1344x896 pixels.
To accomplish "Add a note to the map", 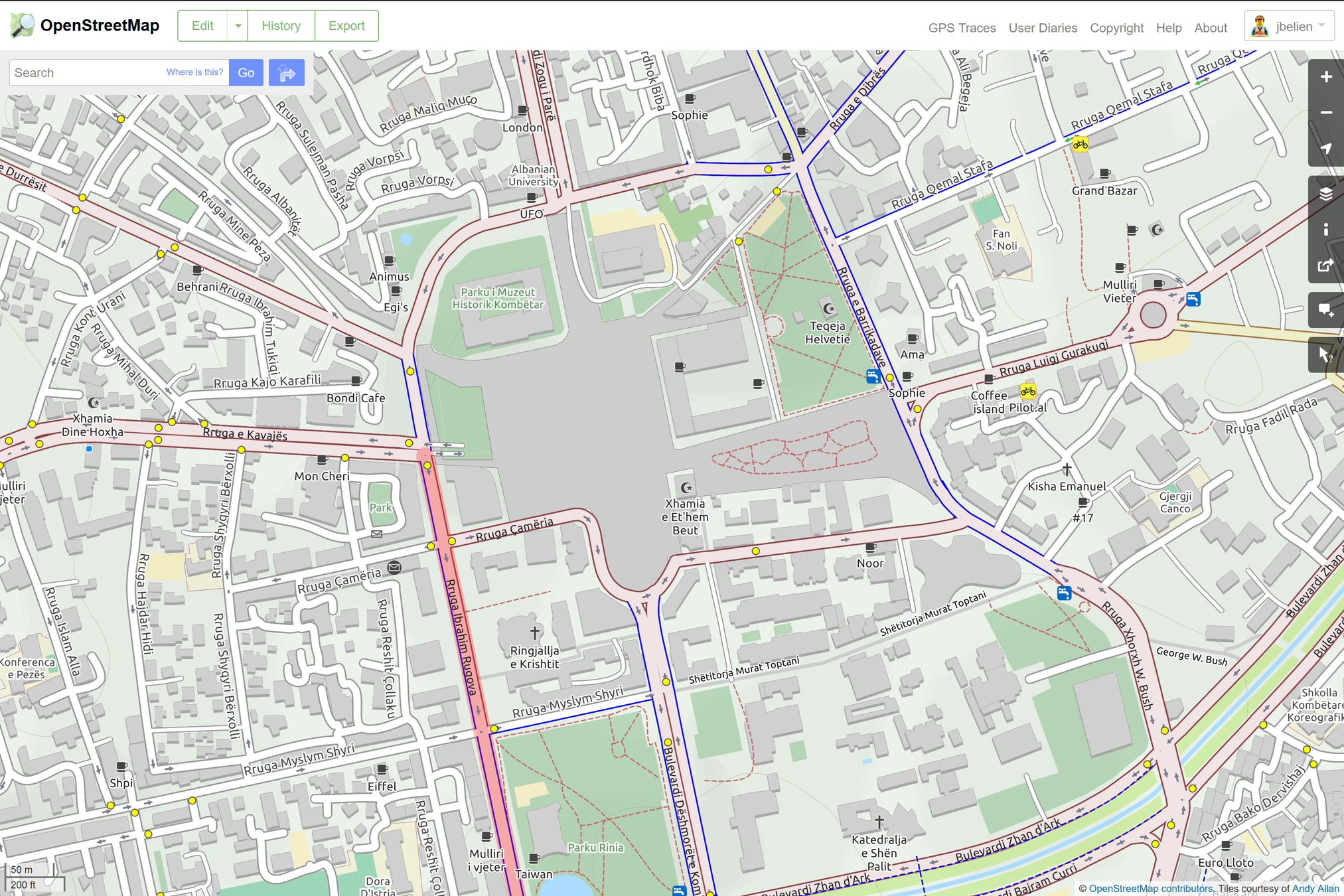I will 1325,310.
